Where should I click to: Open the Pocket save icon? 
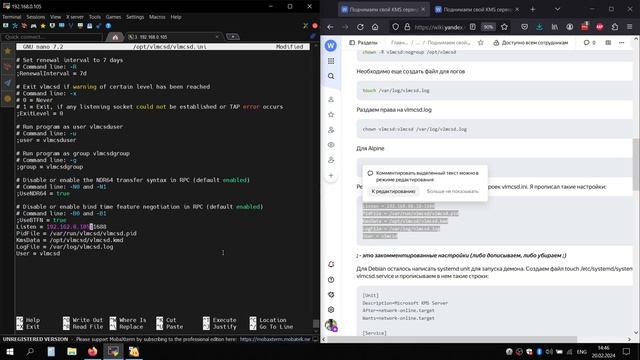tap(524, 27)
